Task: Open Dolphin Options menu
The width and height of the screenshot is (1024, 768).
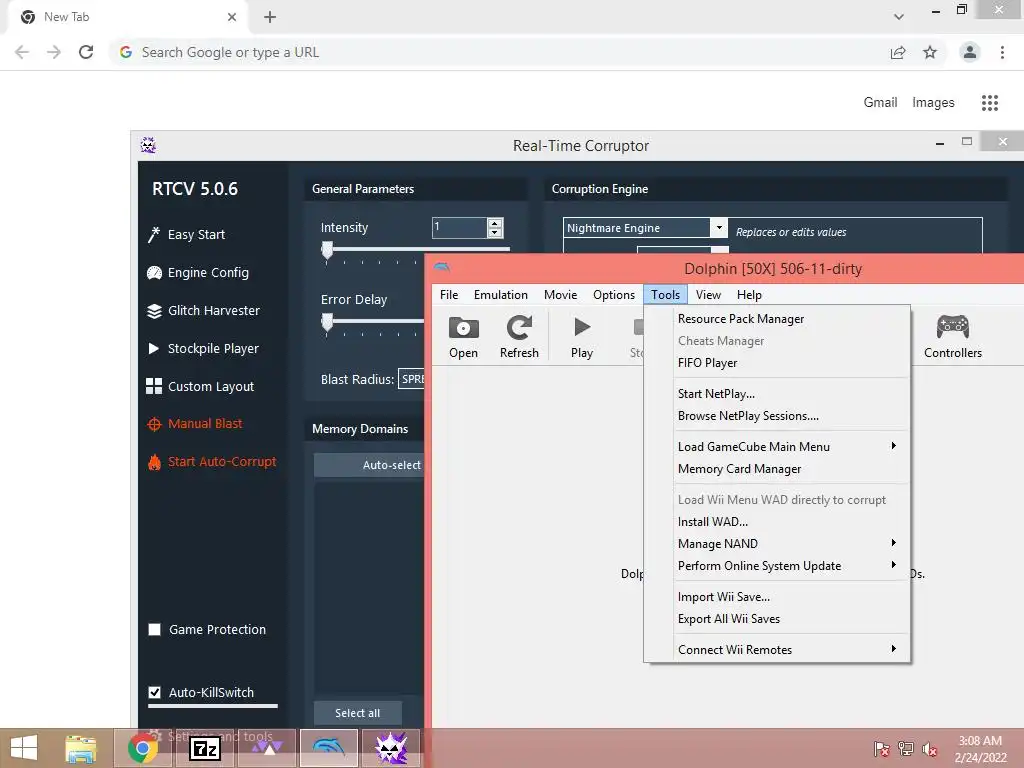Action: 614,295
